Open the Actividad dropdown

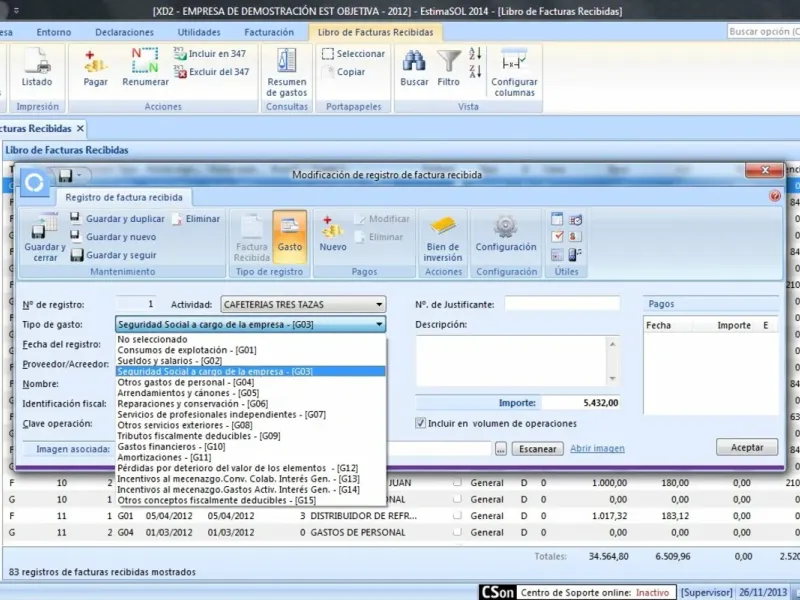click(x=303, y=305)
